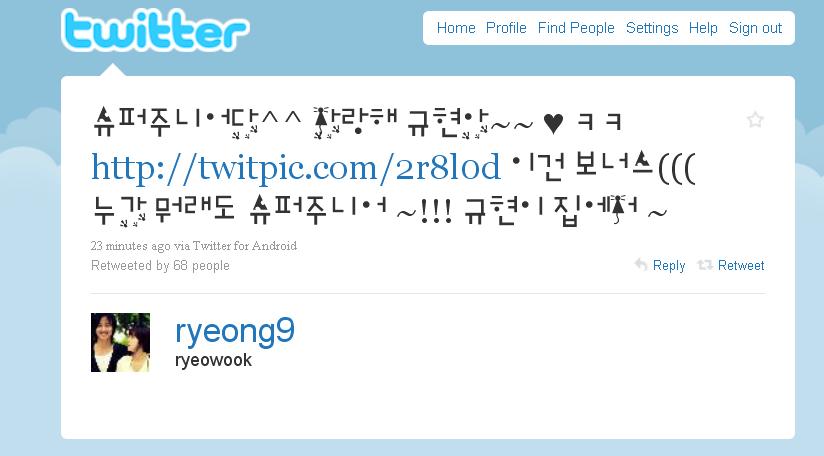Open the Help page

tap(703, 28)
